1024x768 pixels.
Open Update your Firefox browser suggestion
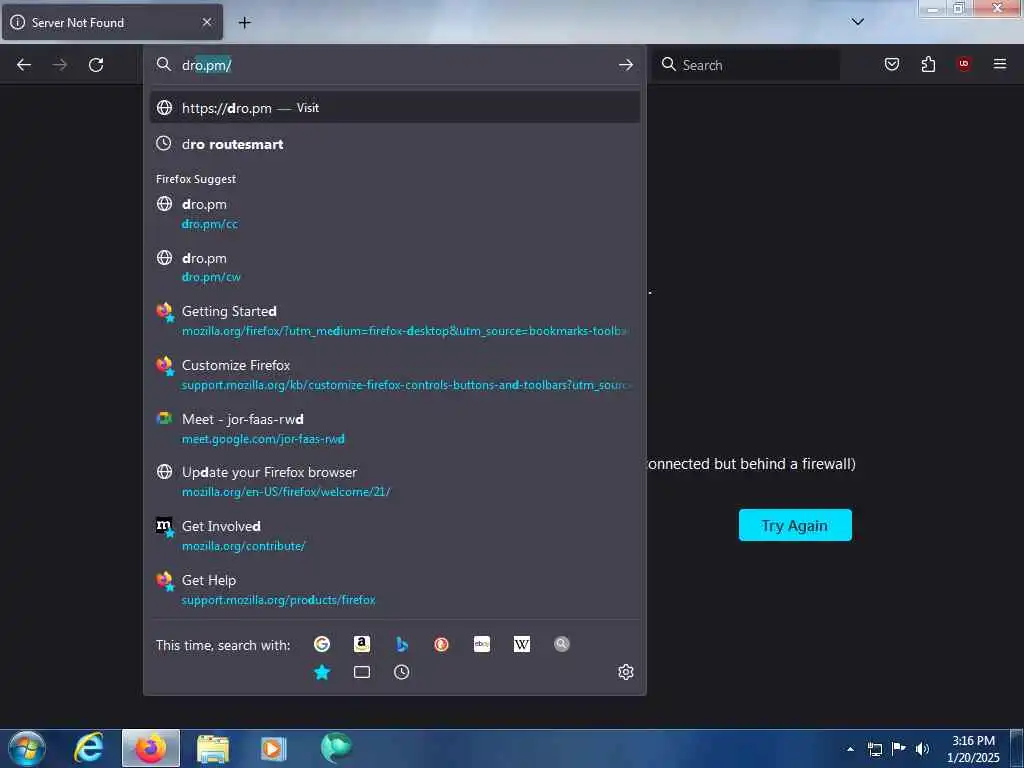(394, 482)
